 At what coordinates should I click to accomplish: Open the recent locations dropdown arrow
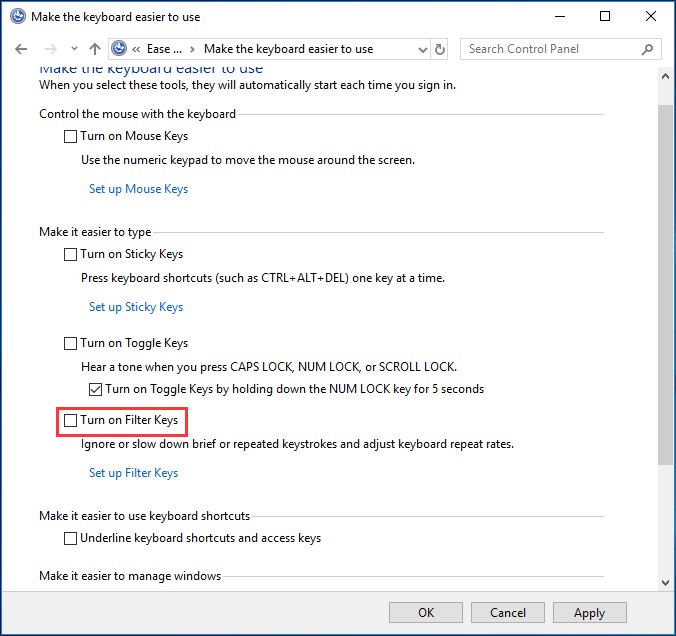(x=72, y=50)
